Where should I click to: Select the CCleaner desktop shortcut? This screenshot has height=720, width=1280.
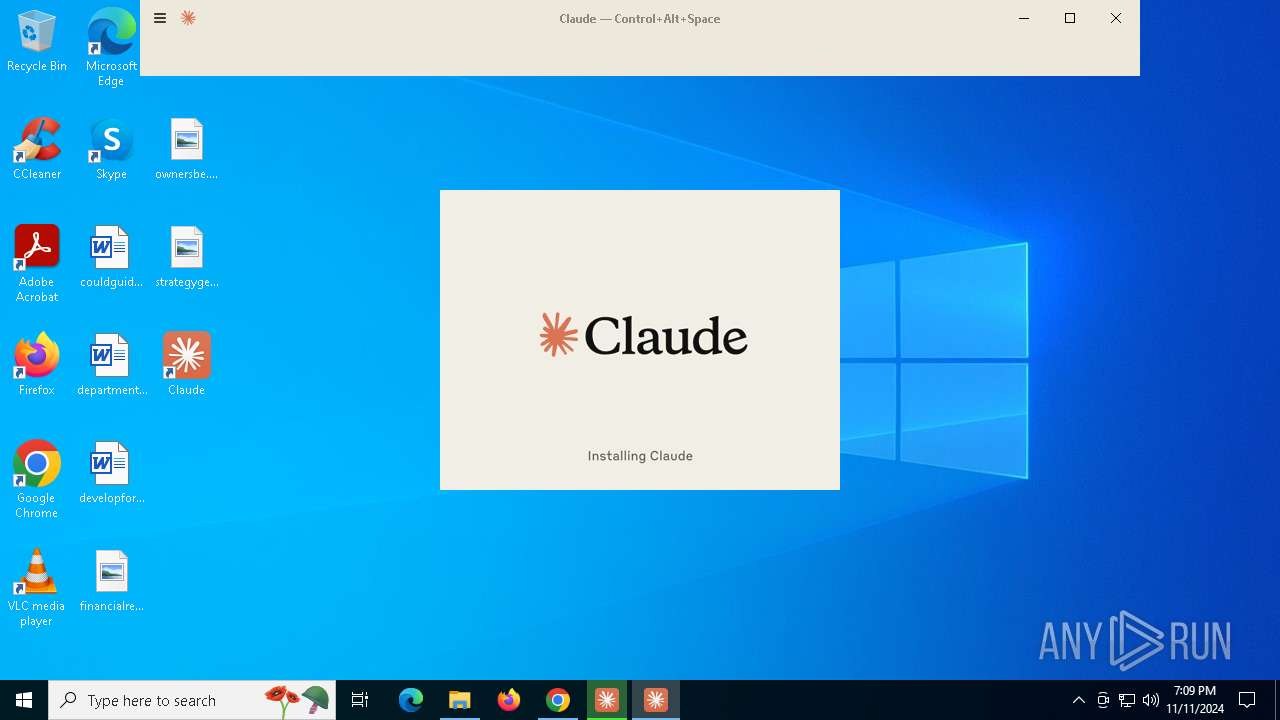(37, 149)
